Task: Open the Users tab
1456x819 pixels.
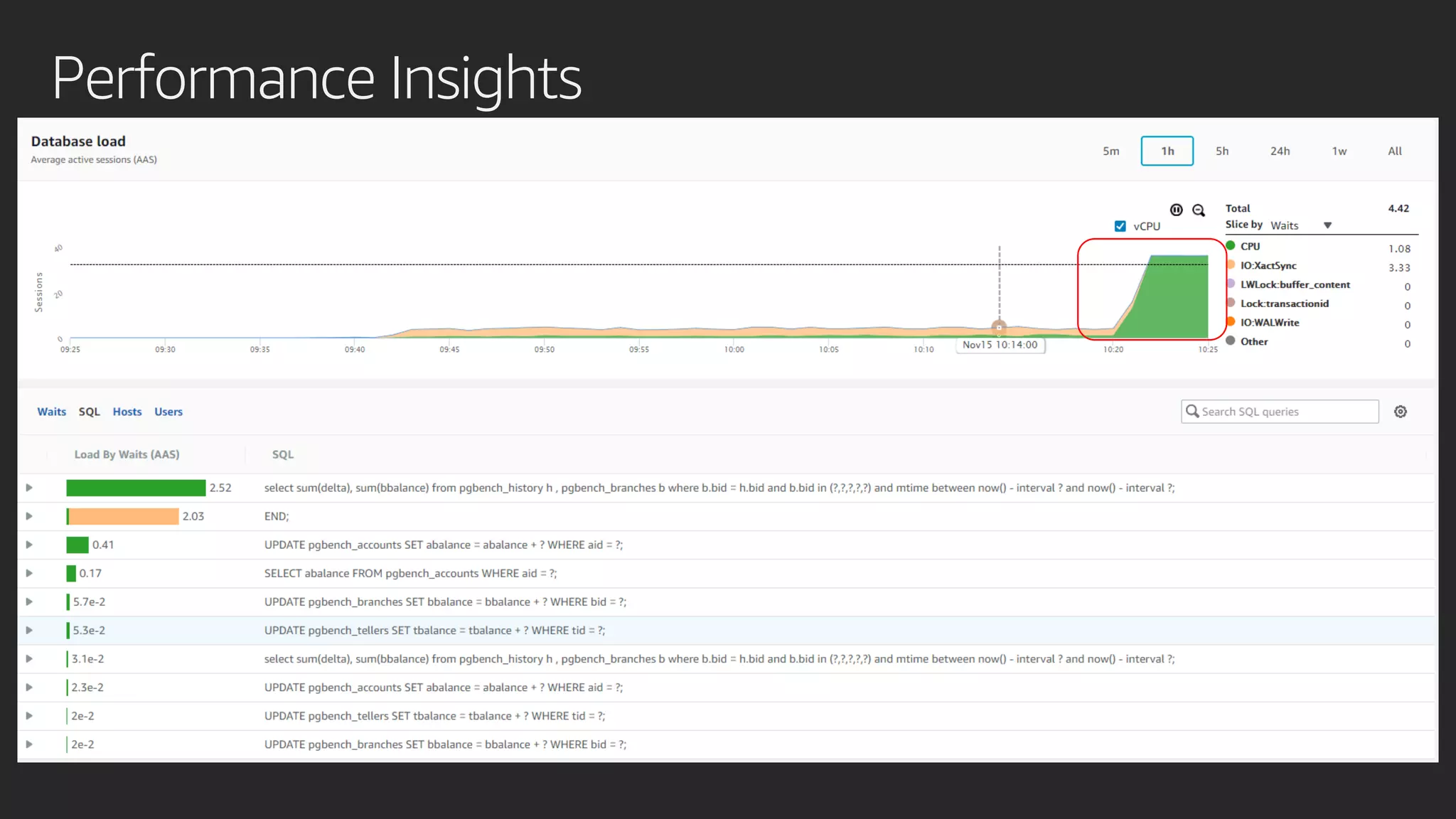Action: pyautogui.click(x=168, y=412)
